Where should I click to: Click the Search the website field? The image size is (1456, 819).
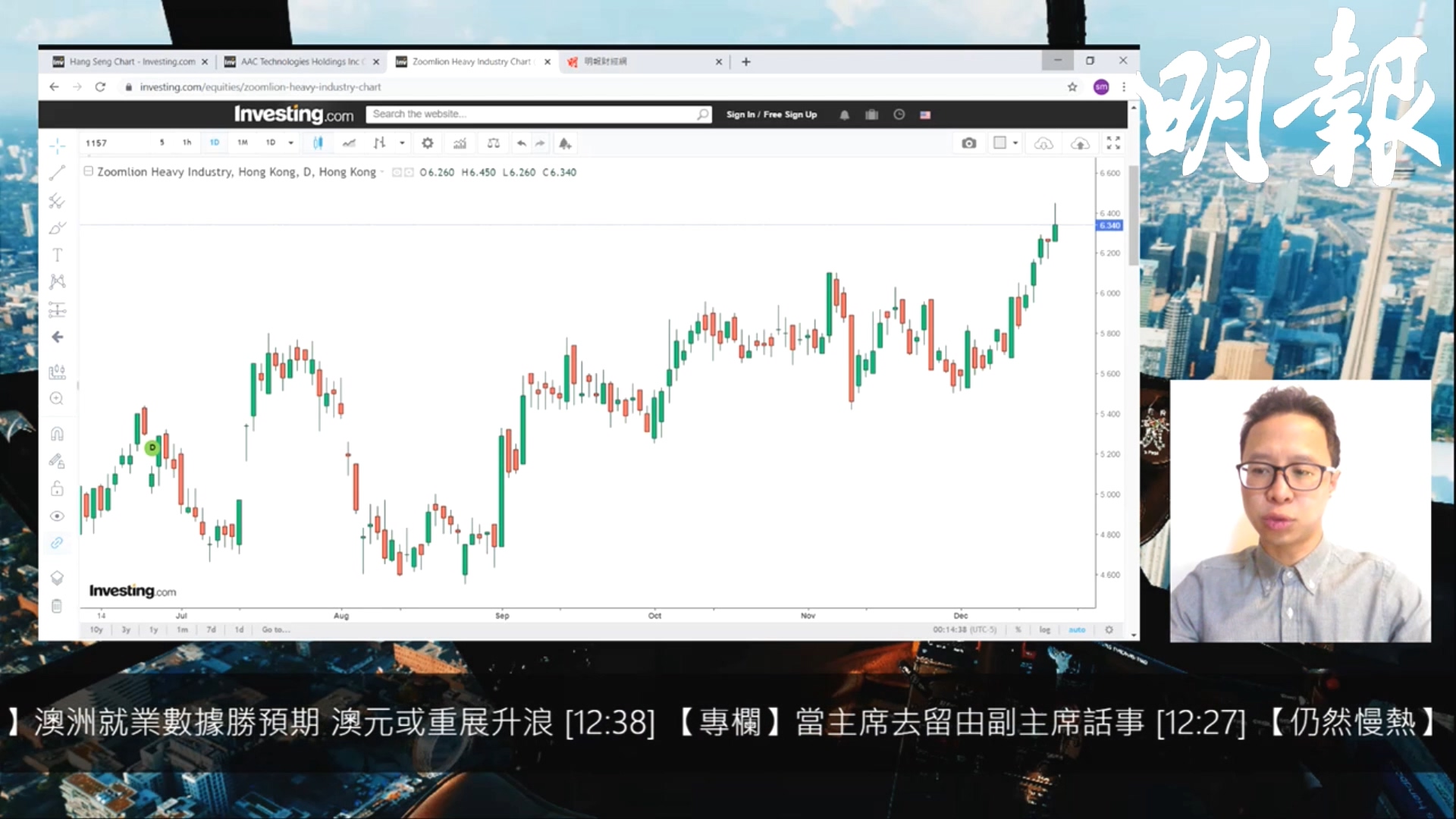538,114
